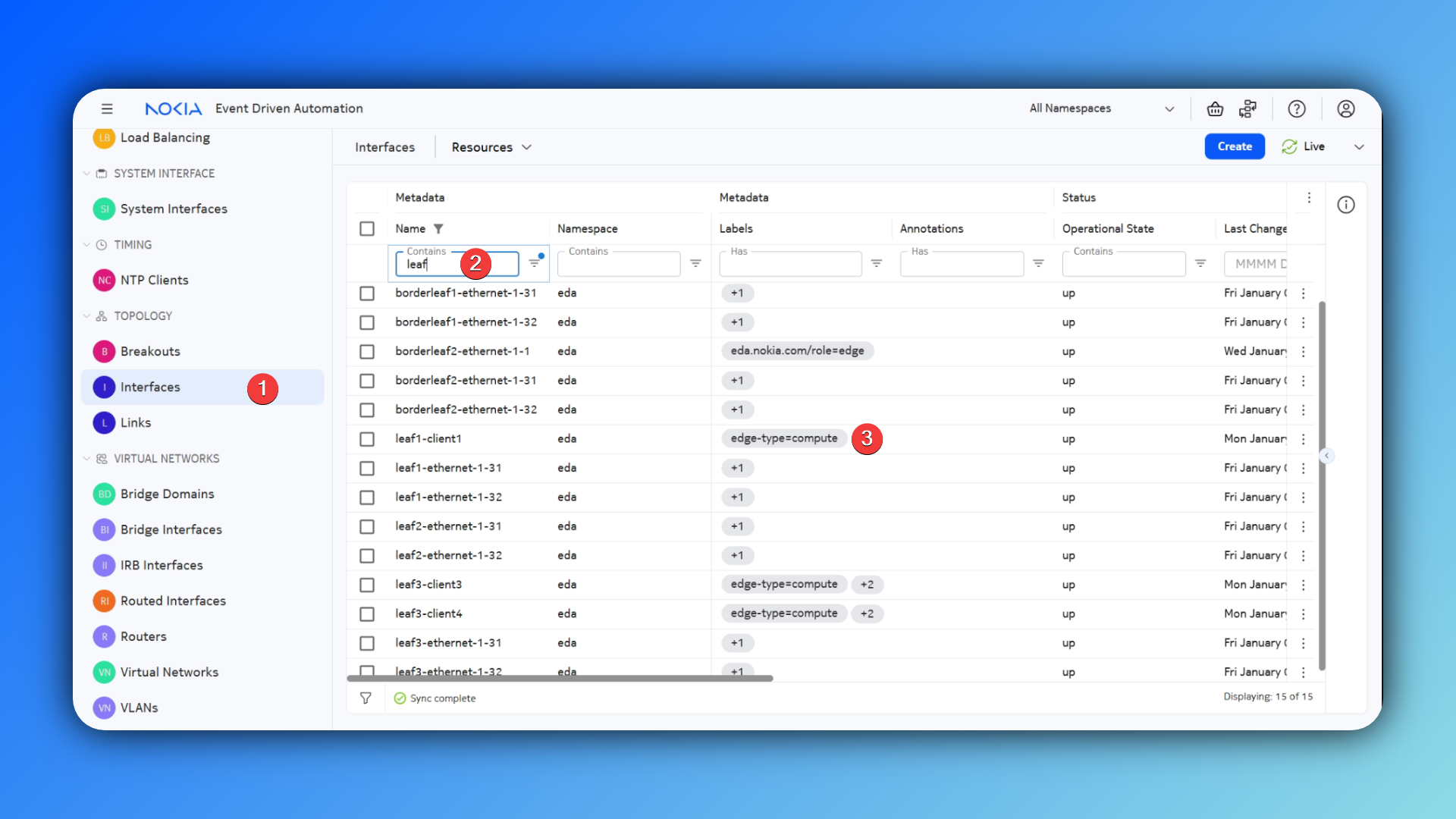Click the info panel icon
The width and height of the screenshot is (1456, 819).
pos(1346,205)
